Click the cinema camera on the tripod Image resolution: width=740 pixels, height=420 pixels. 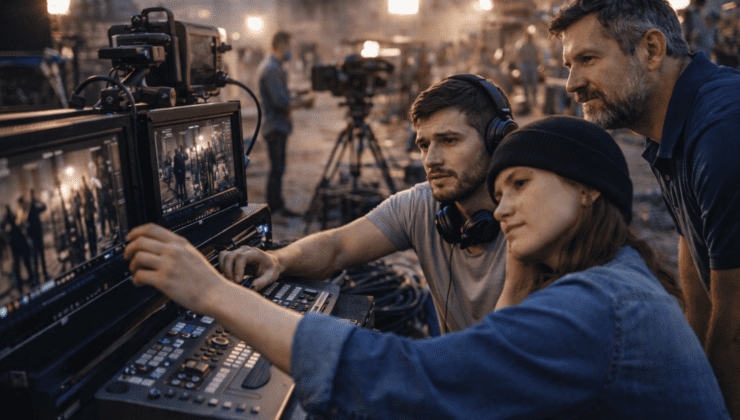coord(352,77)
